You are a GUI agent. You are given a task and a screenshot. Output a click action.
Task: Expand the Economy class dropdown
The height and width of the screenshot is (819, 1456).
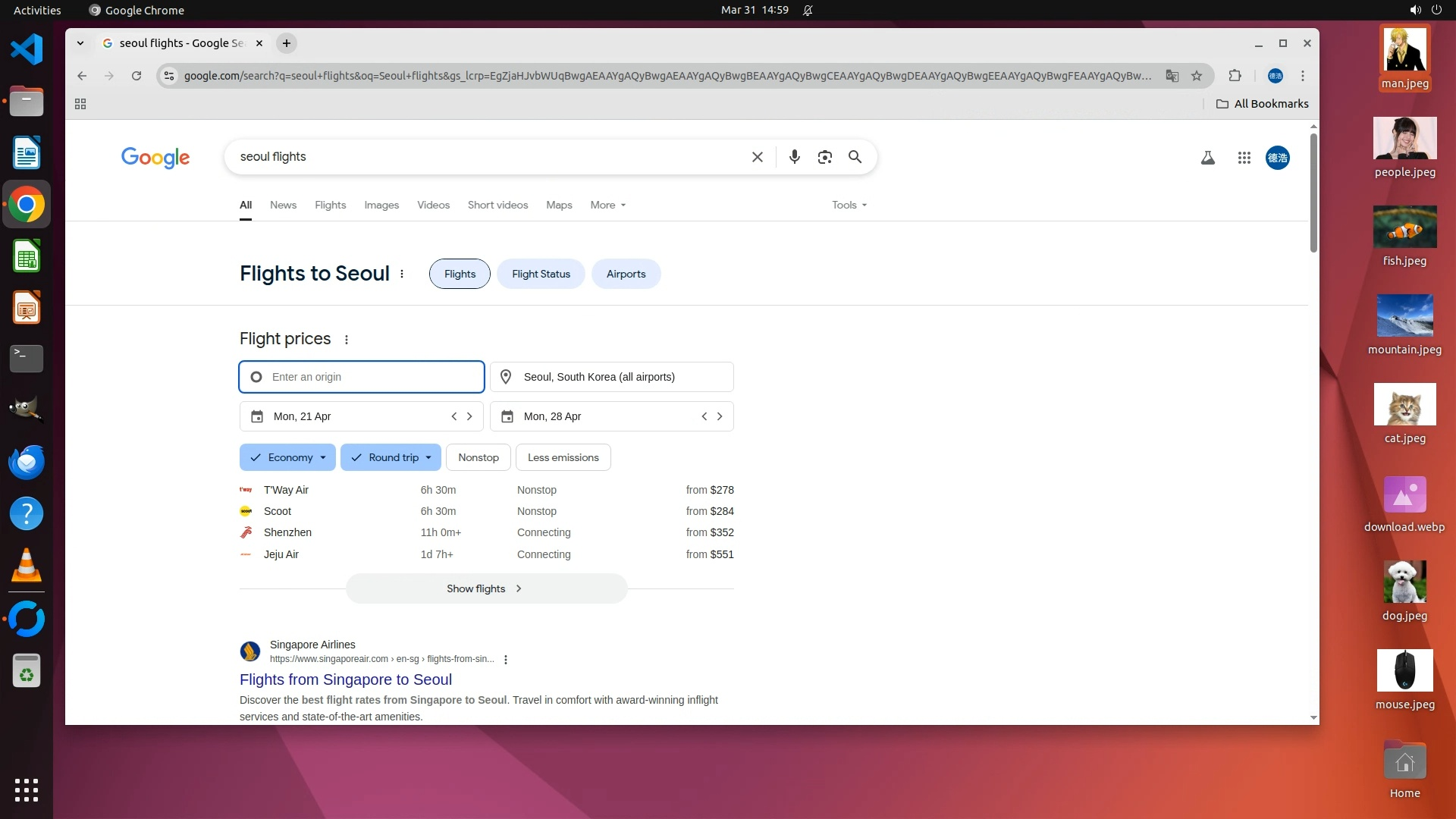[x=287, y=457]
